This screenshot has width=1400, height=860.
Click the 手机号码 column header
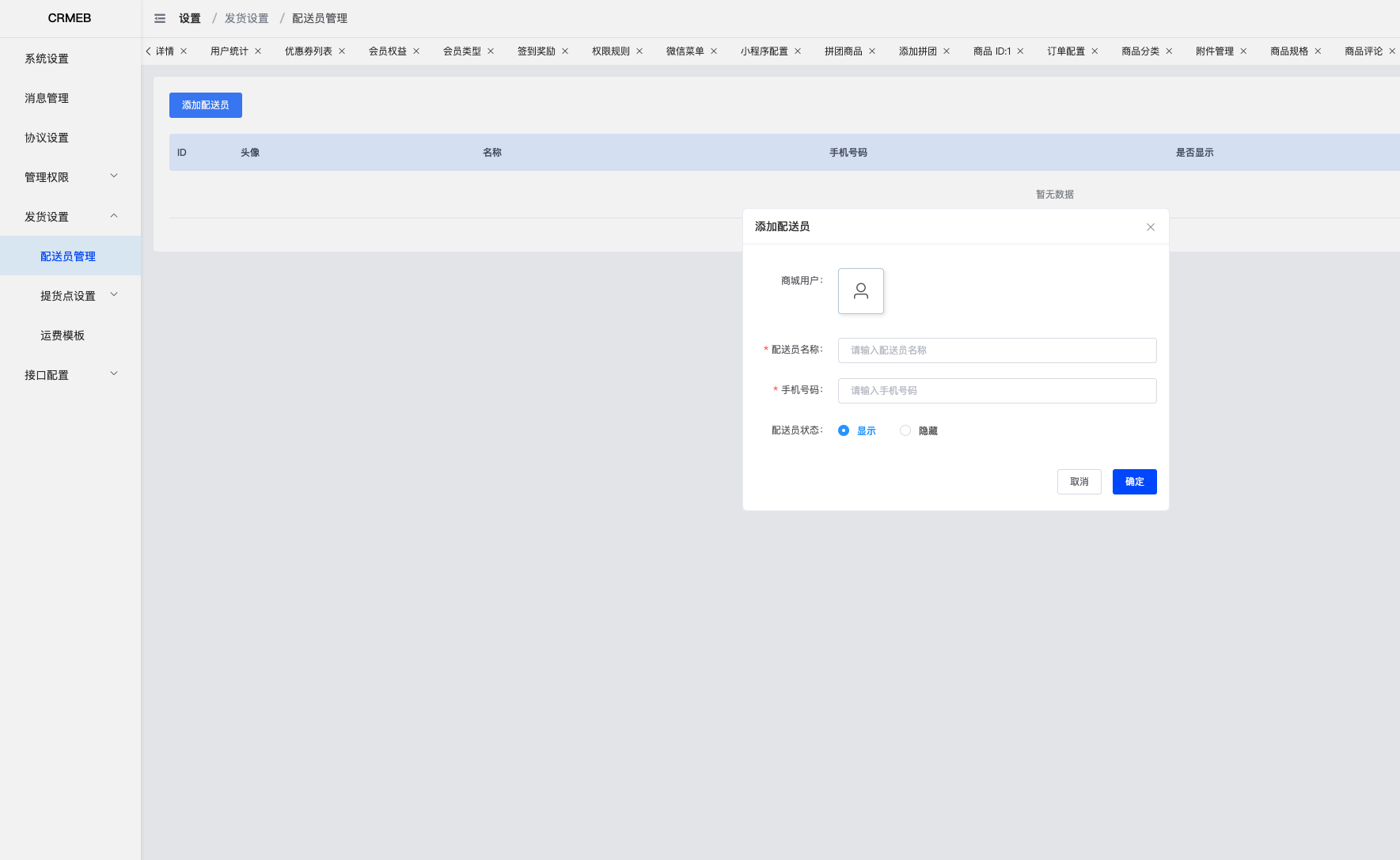point(848,153)
